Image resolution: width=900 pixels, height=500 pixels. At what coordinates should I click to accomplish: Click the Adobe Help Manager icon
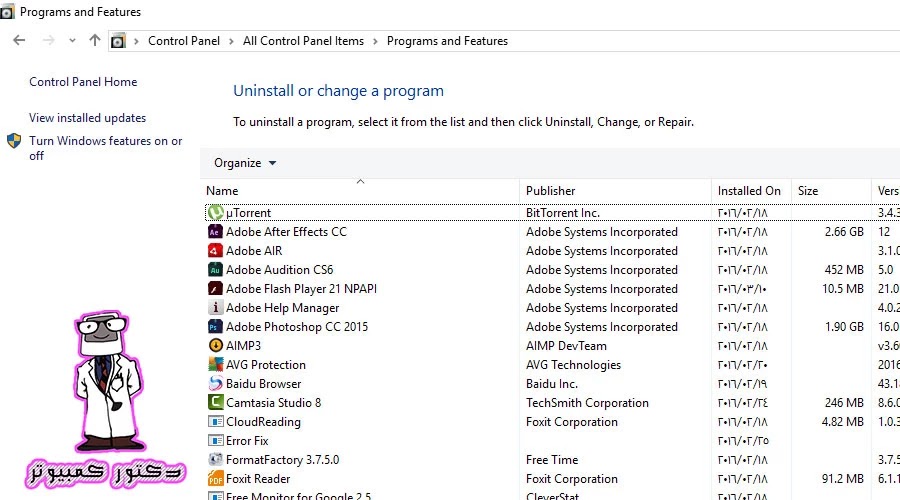point(215,307)
